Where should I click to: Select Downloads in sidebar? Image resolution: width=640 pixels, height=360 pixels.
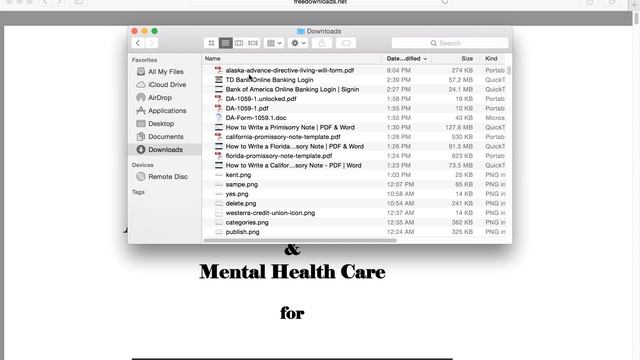[x=165, y=150]
